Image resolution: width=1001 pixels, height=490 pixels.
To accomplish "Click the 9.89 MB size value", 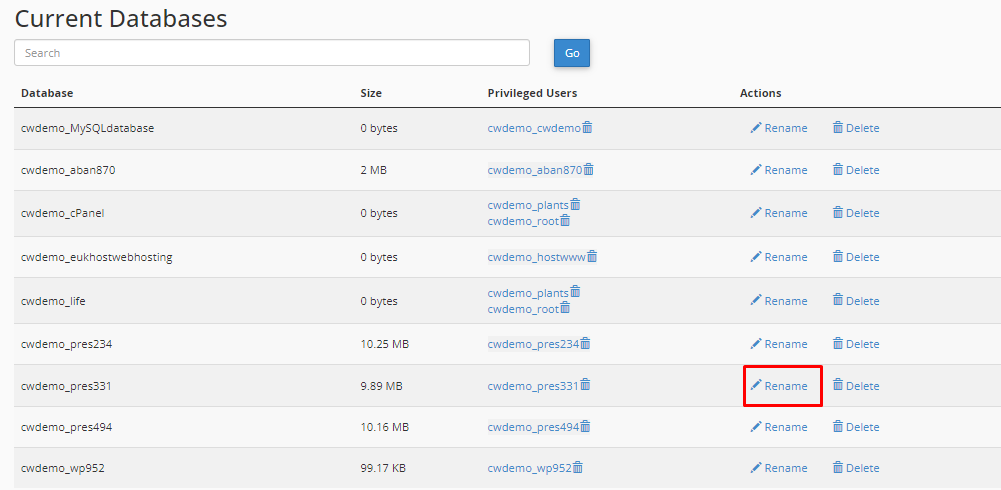I will click(x=382, y=386).
